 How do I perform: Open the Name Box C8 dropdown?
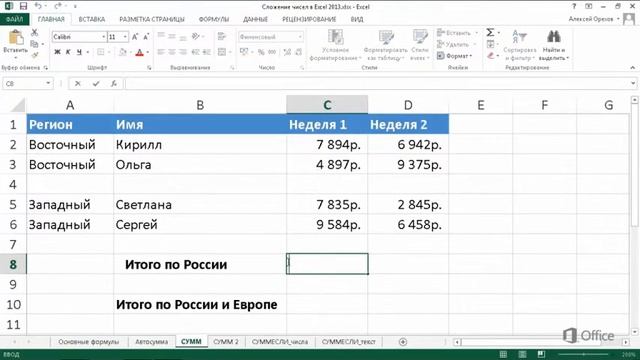coord(48,83)
